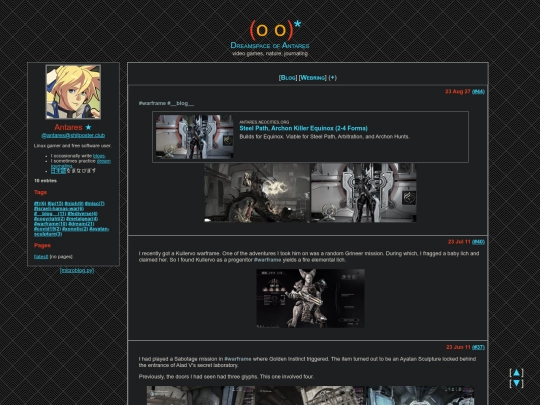
Task: Open the Webring tab
Action: pyautogui.click(x=313, y=78)
